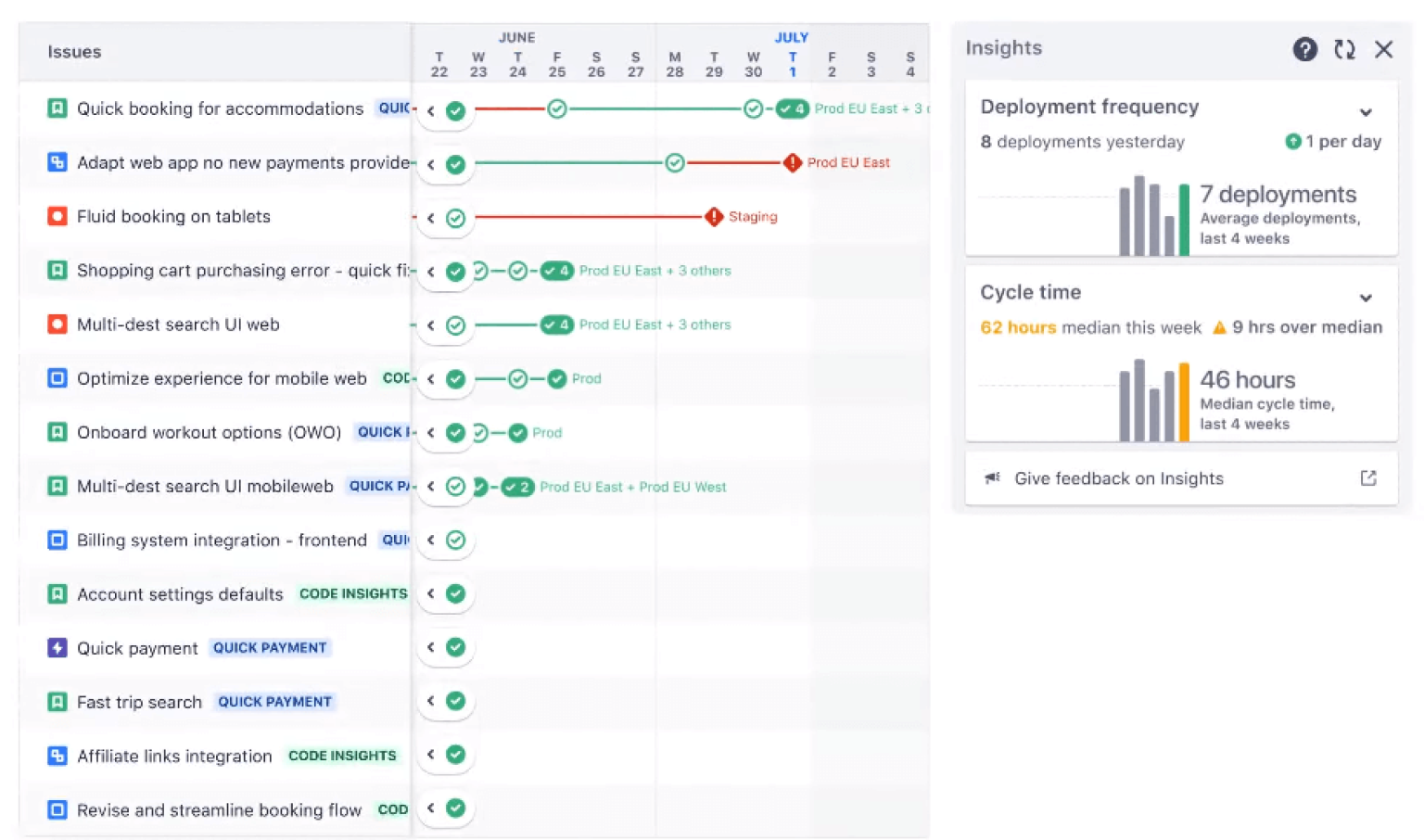Collapse the Deployment frequency section
Image resolution: width=1424 pixels, height=840 pixels.
(1367, 111)
